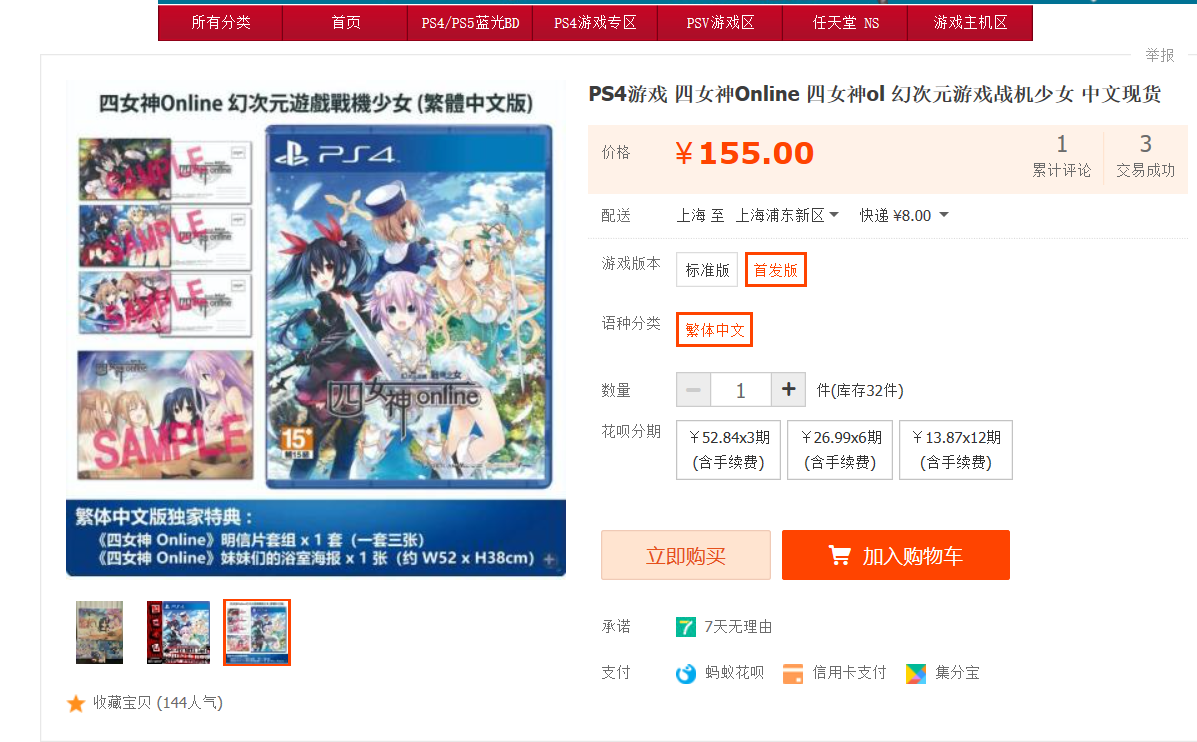Click the magnify plus icon on product image
The image size is (1197, 742).
coord(549,560)
